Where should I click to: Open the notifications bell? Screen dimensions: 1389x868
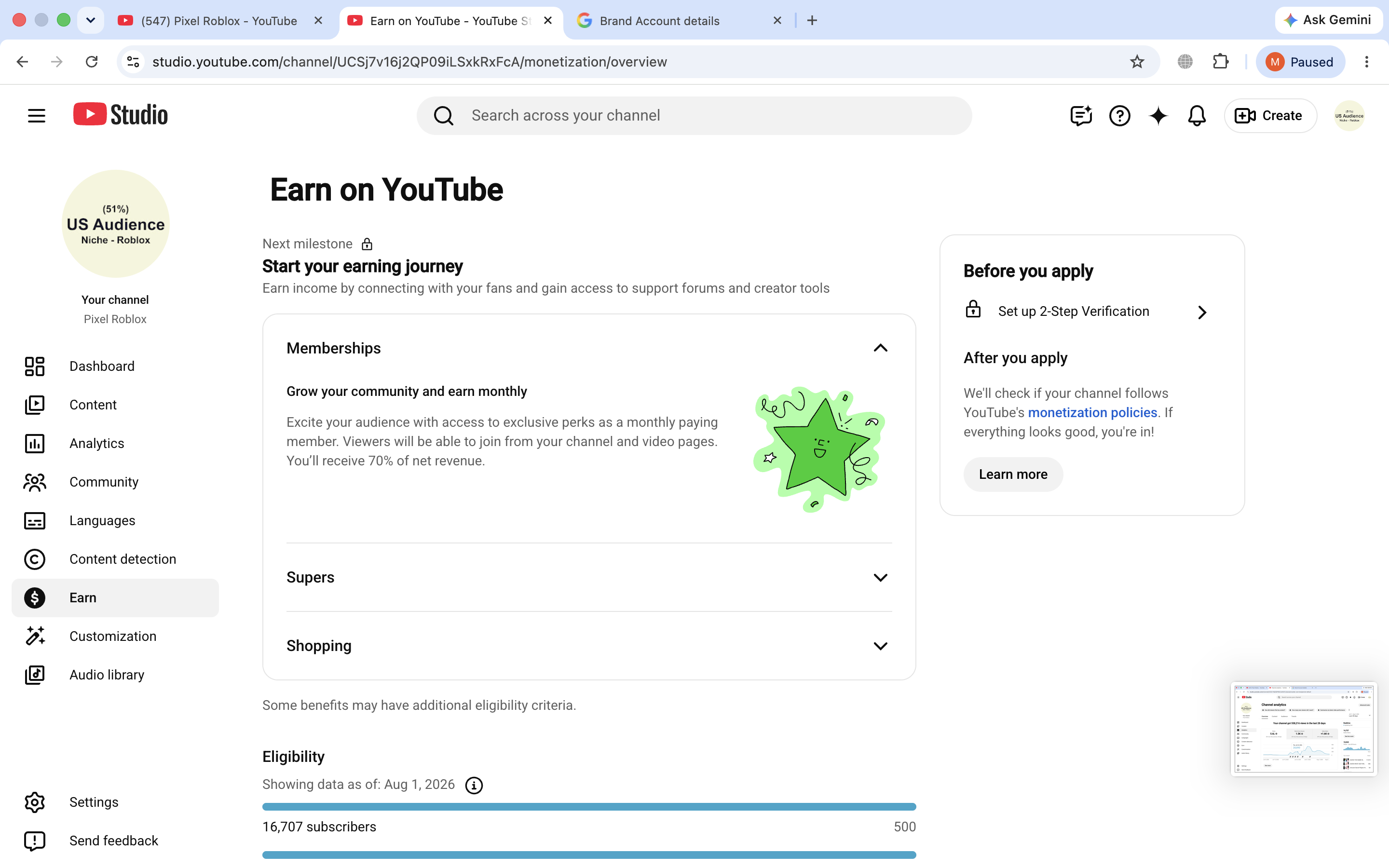(x=1196, y=115)
